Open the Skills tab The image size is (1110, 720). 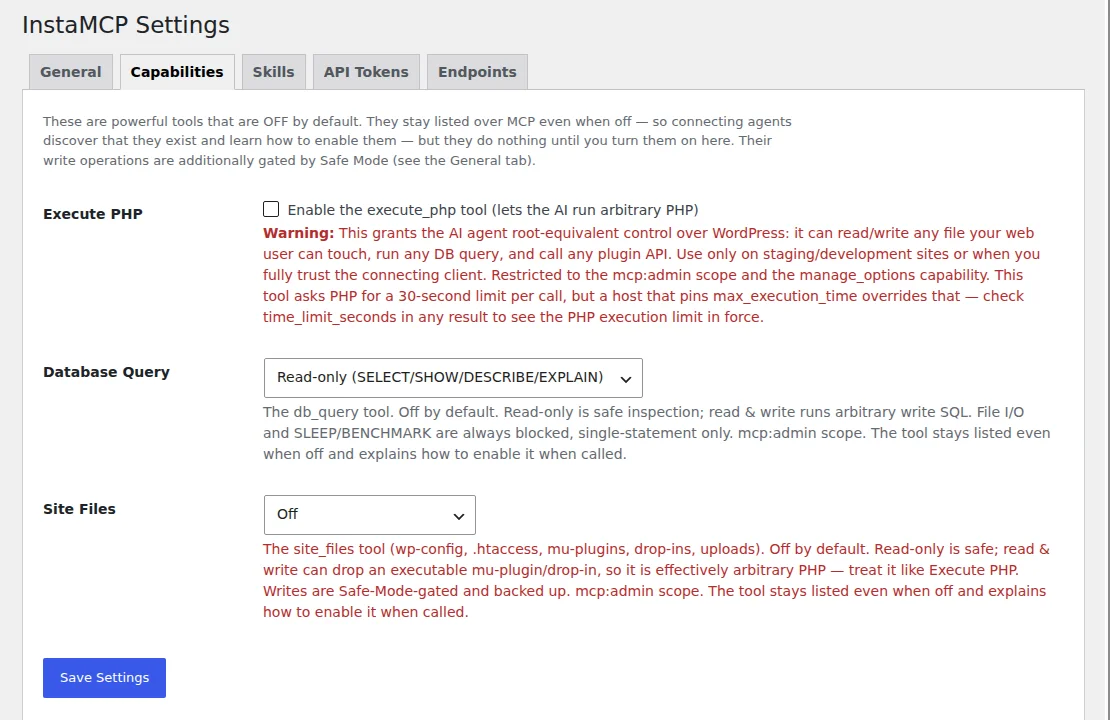point(273,72)
